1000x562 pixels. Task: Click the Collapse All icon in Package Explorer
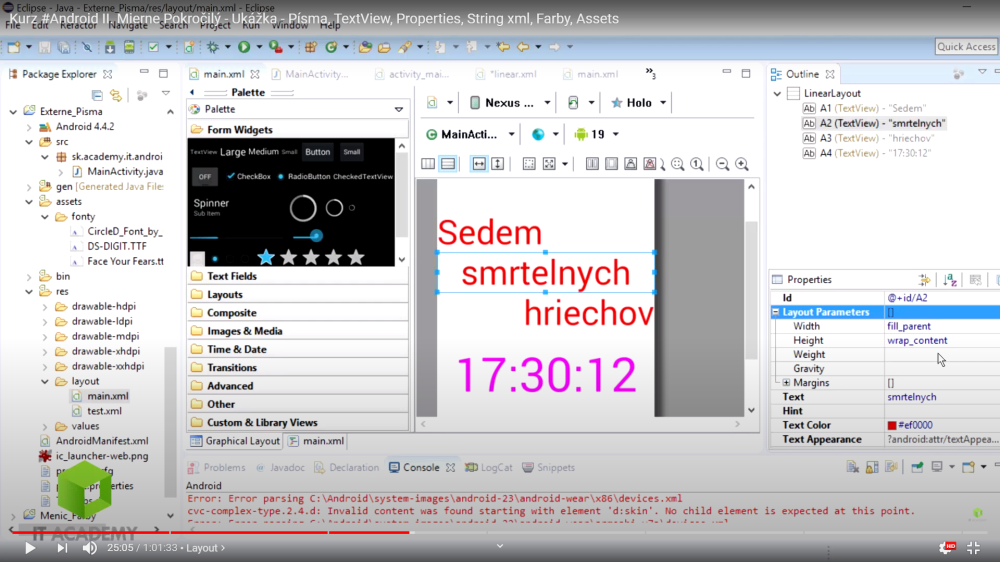click(x=97, y=95)
